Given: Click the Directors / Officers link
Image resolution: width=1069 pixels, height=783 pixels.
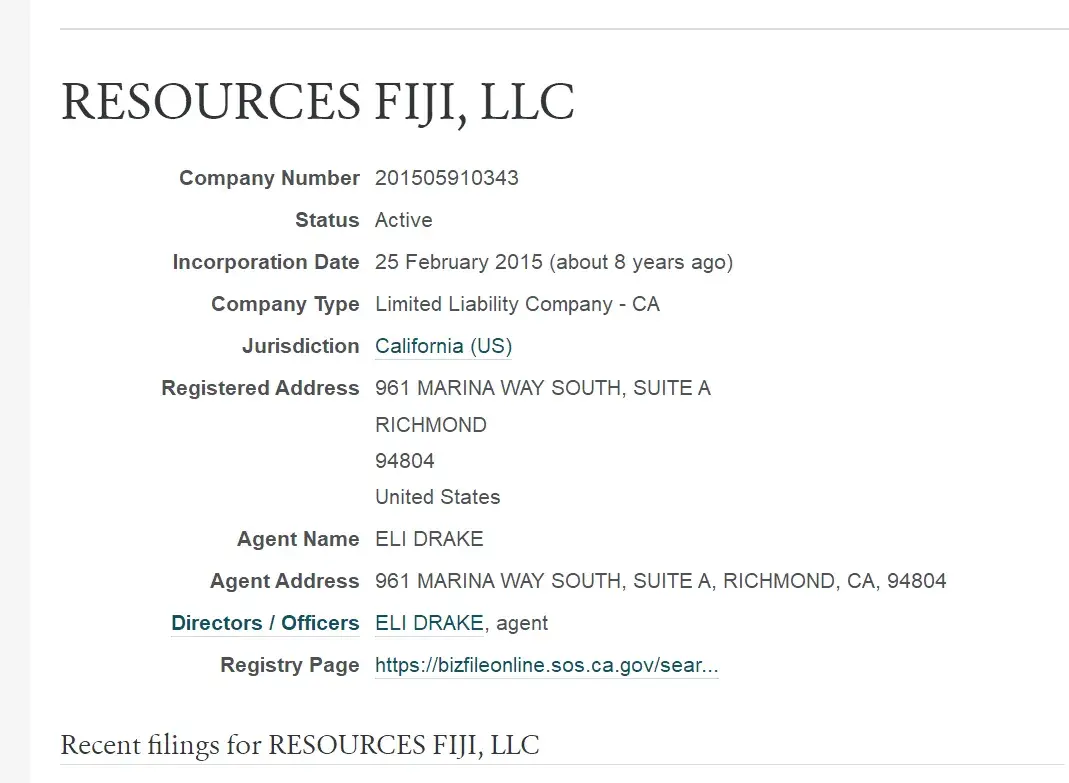Looking at the screenshot, I should pos(265,623).
